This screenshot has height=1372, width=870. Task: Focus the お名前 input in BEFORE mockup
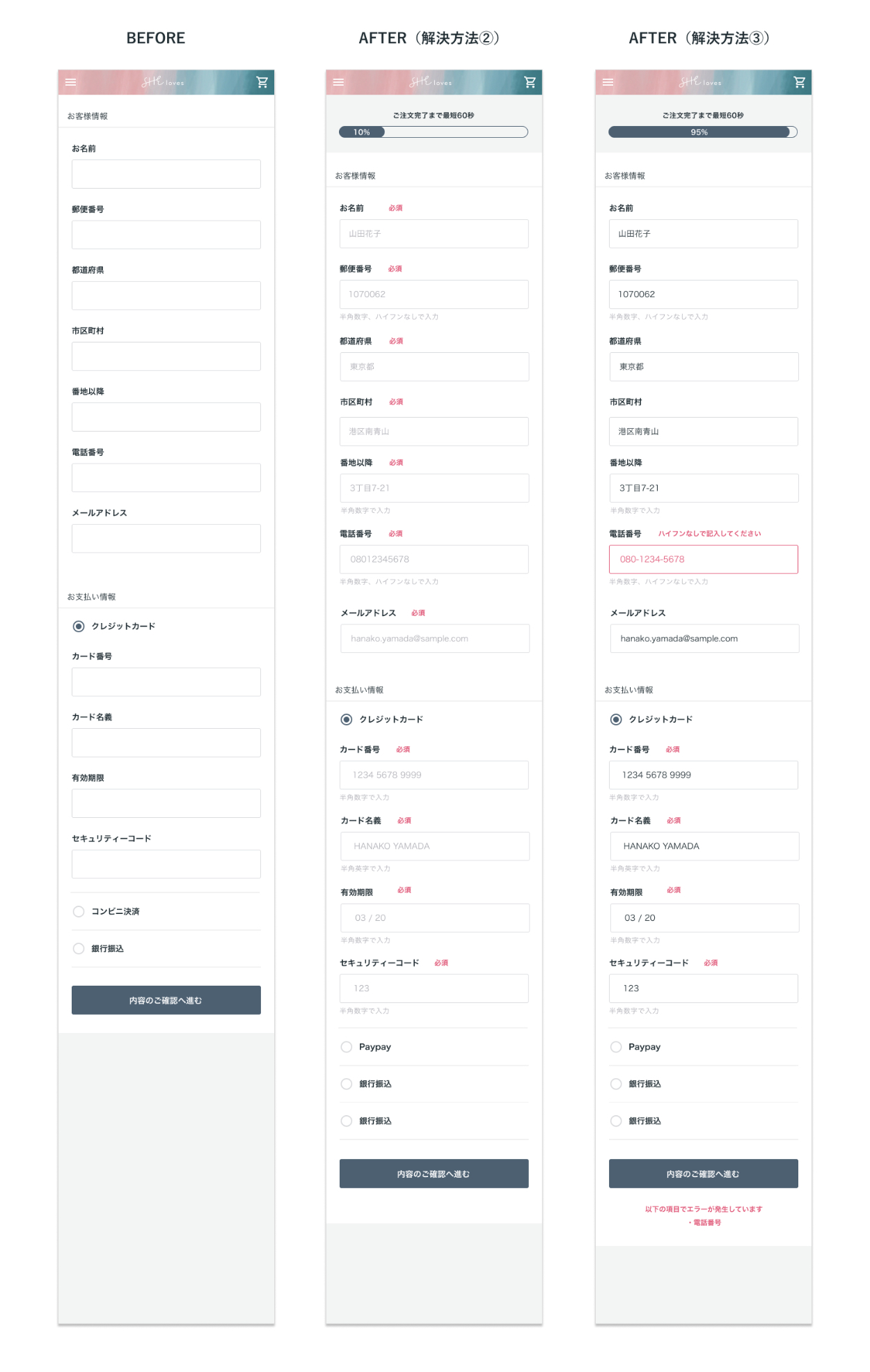click(166, 174)
